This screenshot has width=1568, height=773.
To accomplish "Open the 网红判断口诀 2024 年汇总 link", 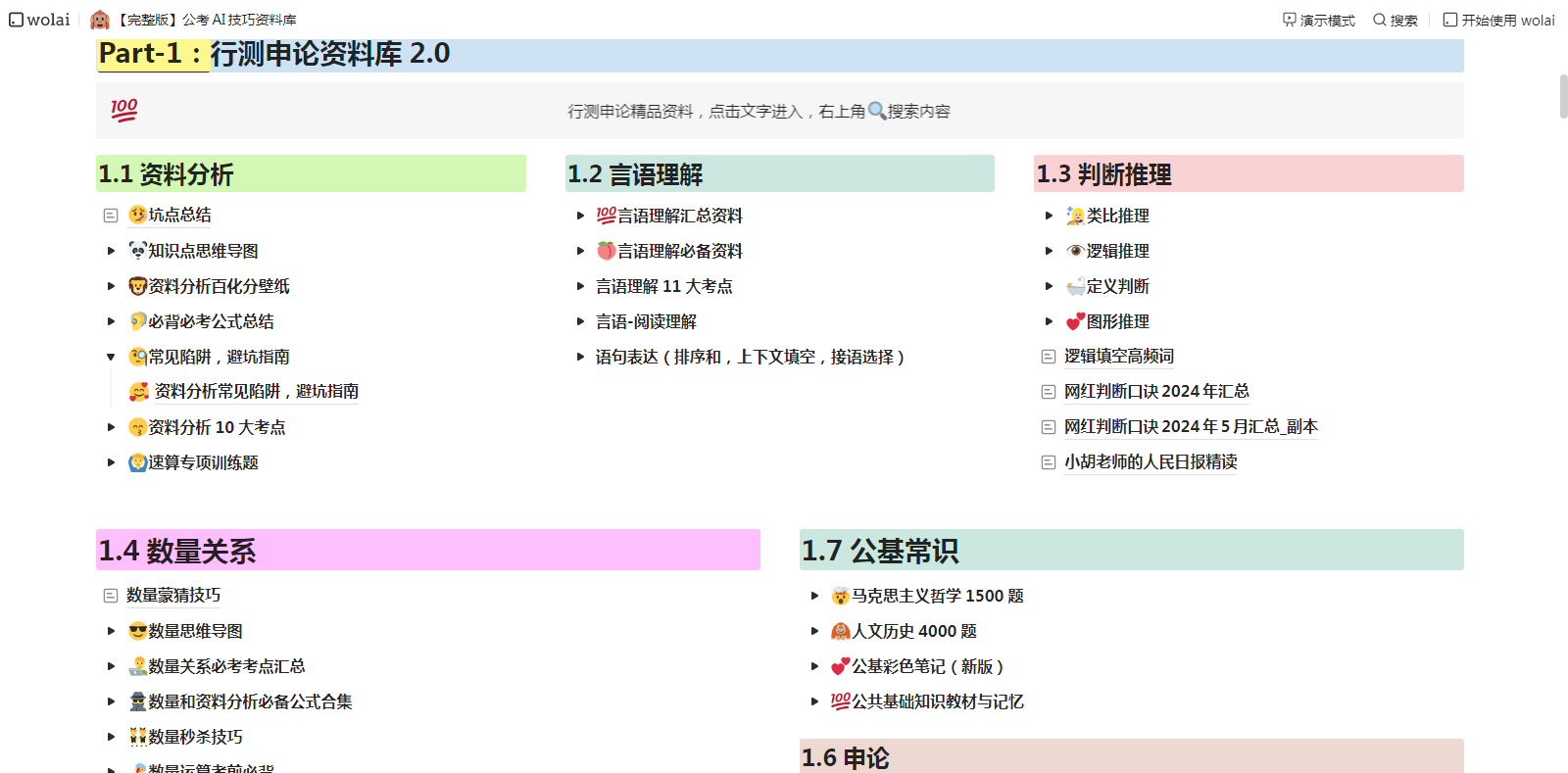I will (1156, 392).
